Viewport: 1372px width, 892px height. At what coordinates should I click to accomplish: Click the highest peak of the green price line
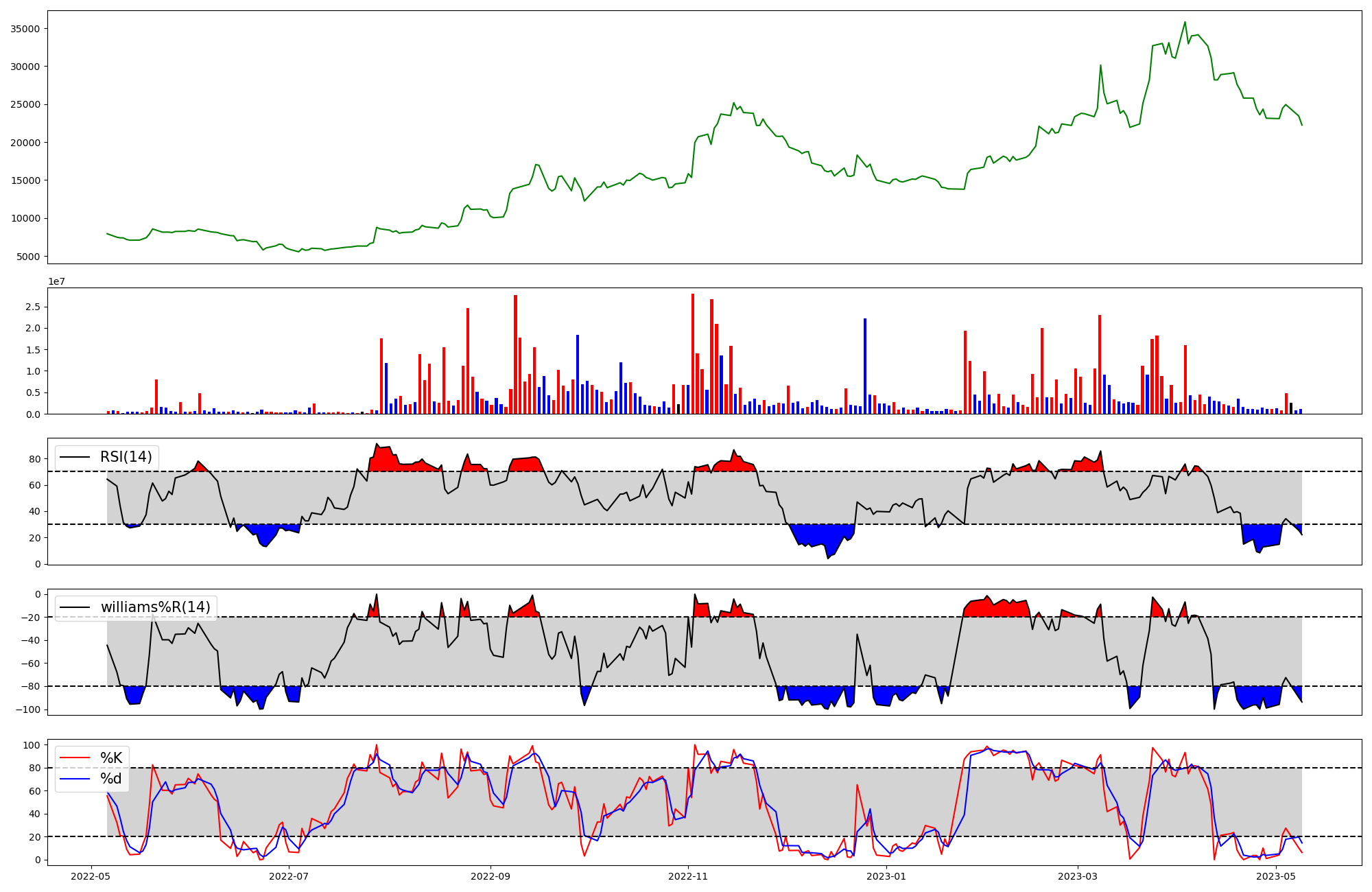1185,23
